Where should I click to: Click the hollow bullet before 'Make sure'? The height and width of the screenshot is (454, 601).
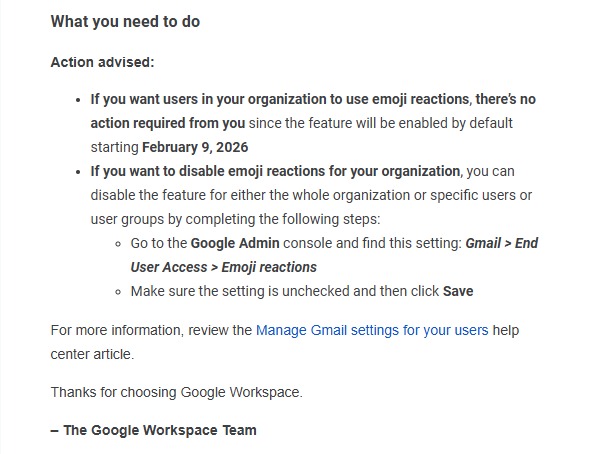(118, 292)
